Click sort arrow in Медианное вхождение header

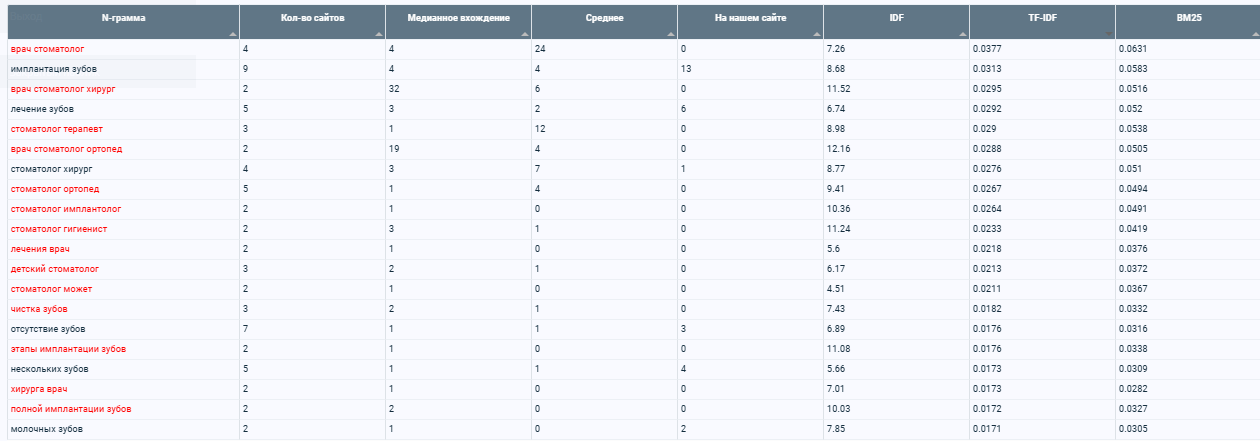[524, 34]
